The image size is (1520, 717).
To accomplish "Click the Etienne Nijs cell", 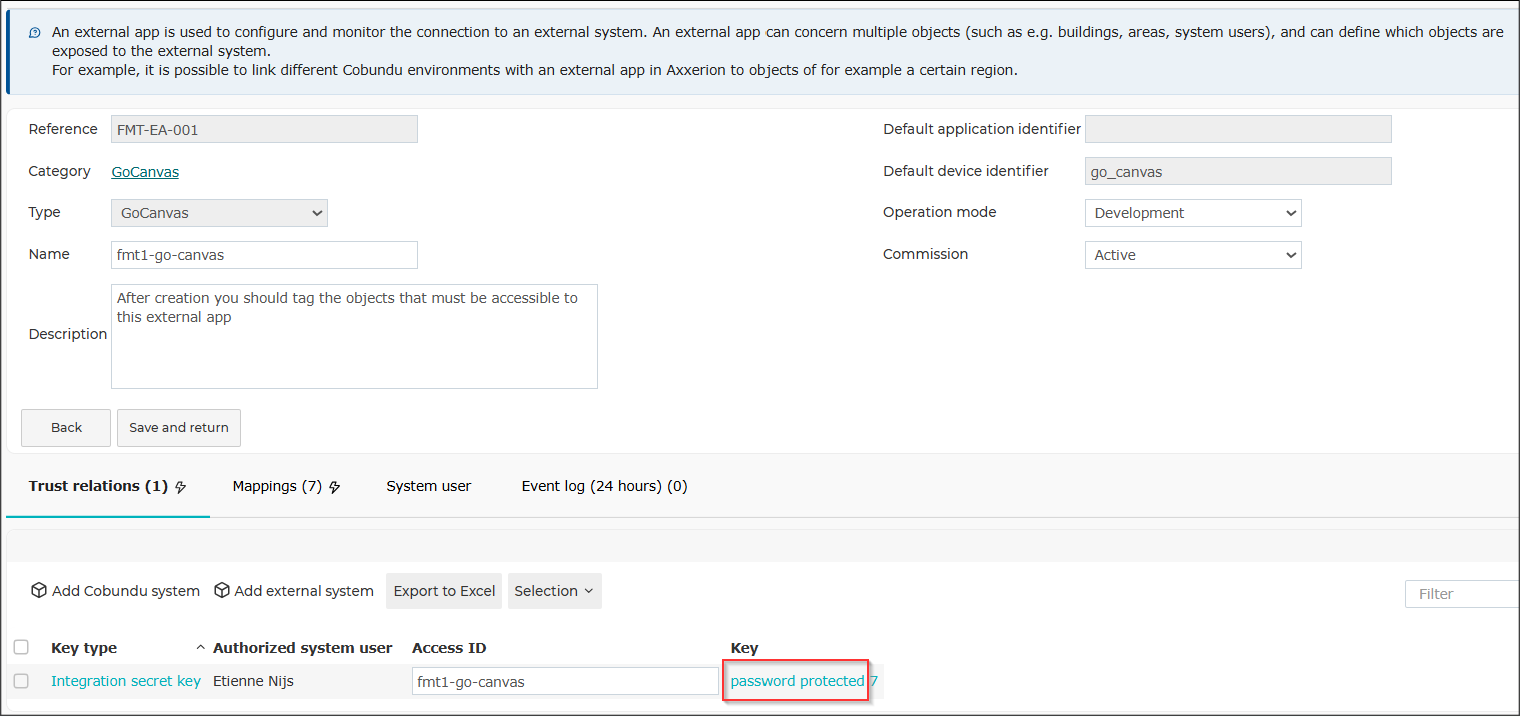I will (254, 681).
